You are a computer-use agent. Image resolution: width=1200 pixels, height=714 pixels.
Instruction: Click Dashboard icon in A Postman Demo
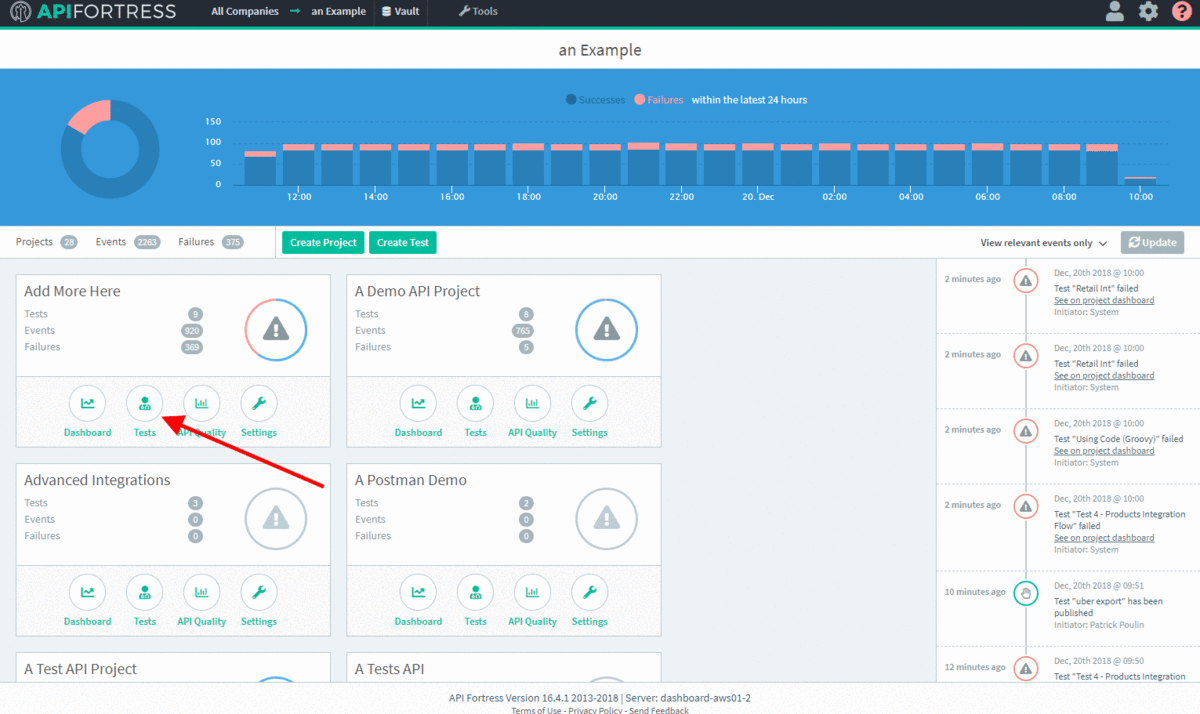pos(418,593)
